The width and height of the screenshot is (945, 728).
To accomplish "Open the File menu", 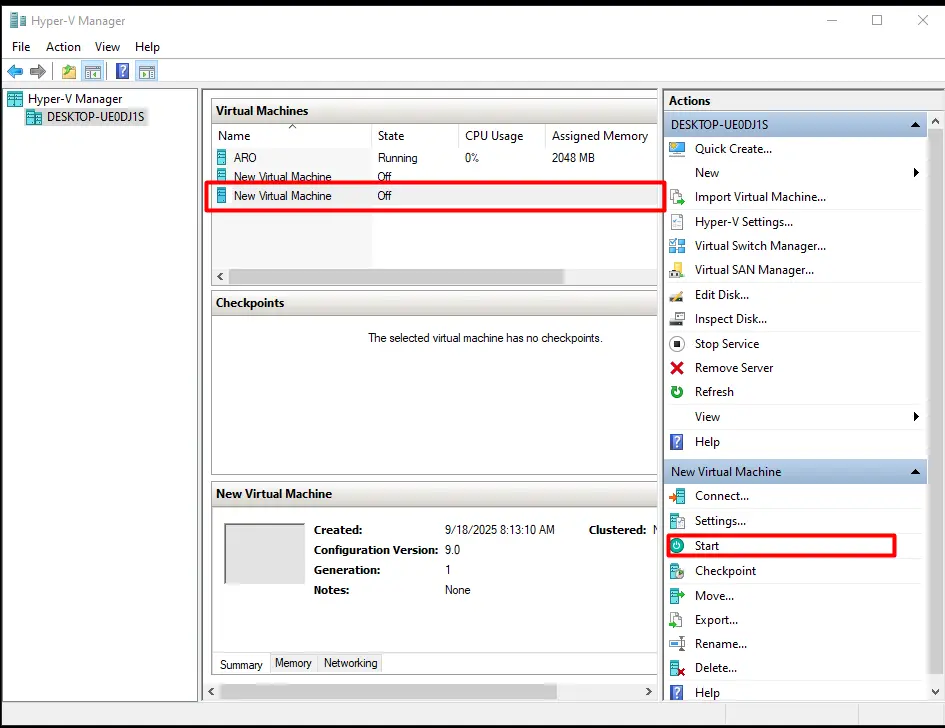I will tap(21, 46).
